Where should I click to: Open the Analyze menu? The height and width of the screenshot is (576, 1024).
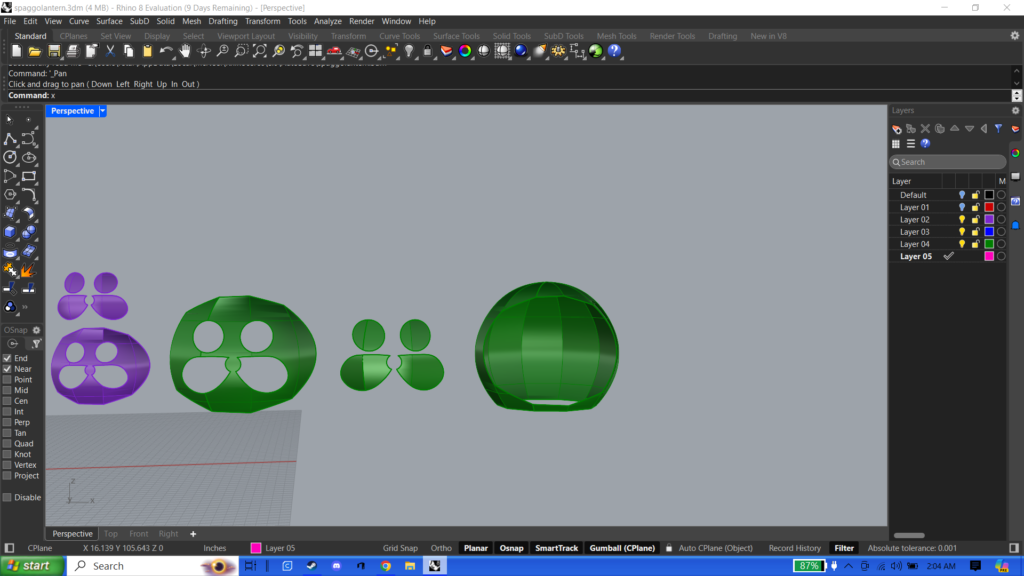point(328,21)
